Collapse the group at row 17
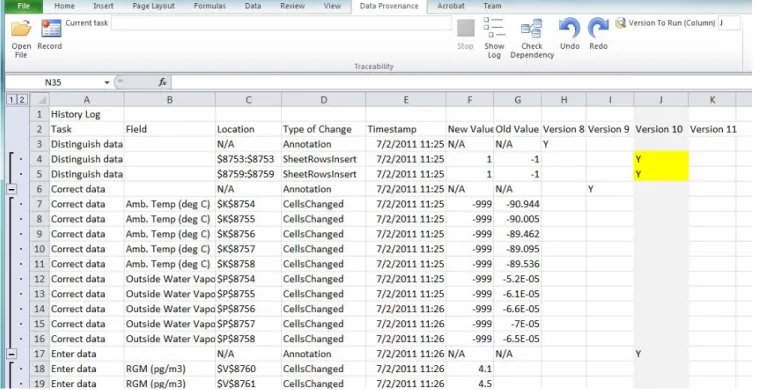 pos(11,354)
